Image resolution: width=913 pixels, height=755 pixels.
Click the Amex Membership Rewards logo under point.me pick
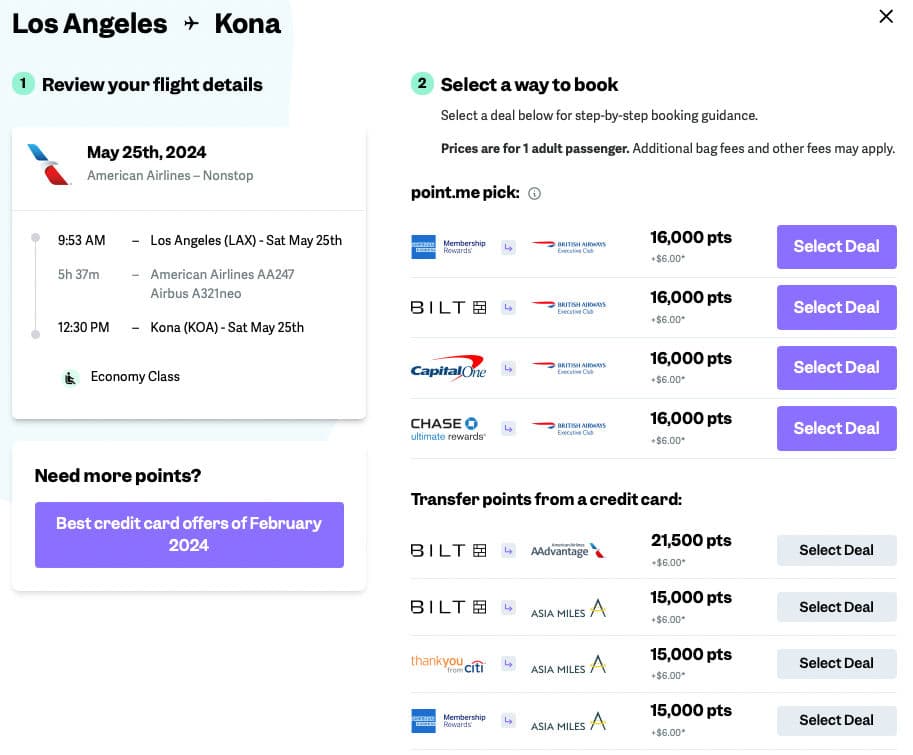[x=448, y=246]
